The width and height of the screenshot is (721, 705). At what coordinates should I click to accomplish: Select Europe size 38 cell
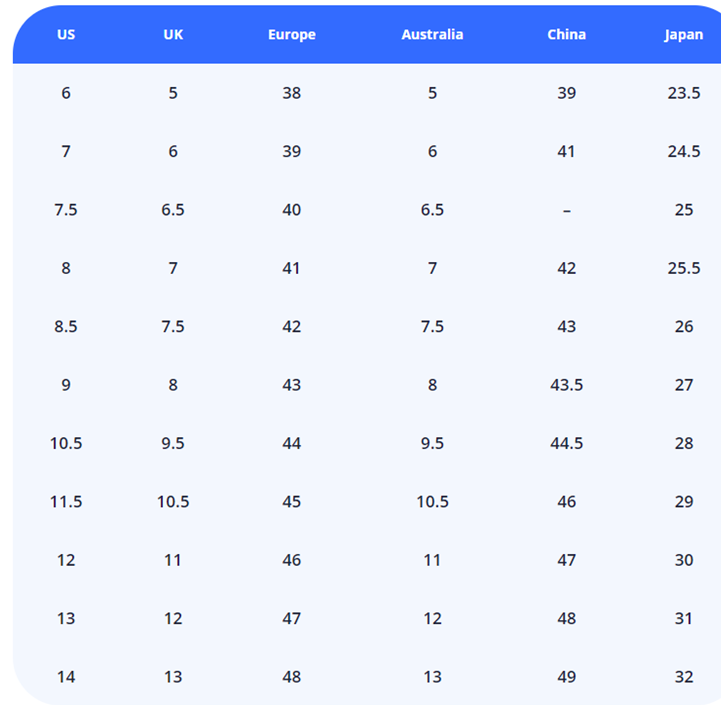291,93
